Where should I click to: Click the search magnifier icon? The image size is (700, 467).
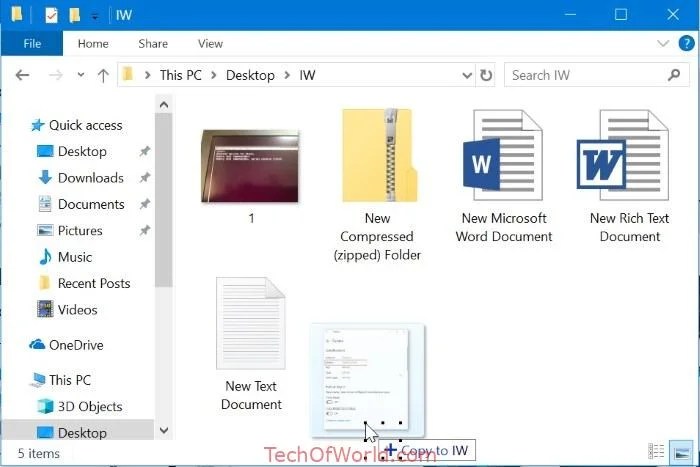[674, 75]
